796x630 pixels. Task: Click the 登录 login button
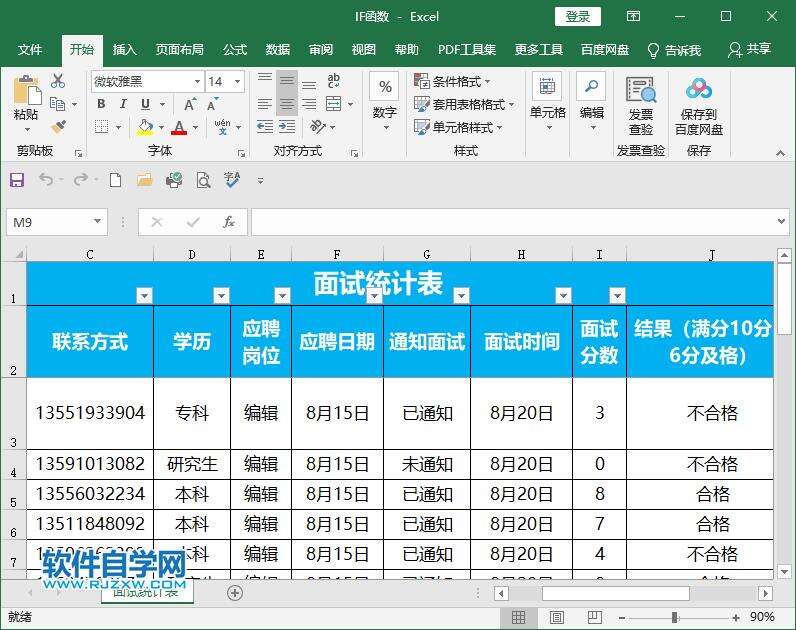pyautogui.click(x=578, y=17)
